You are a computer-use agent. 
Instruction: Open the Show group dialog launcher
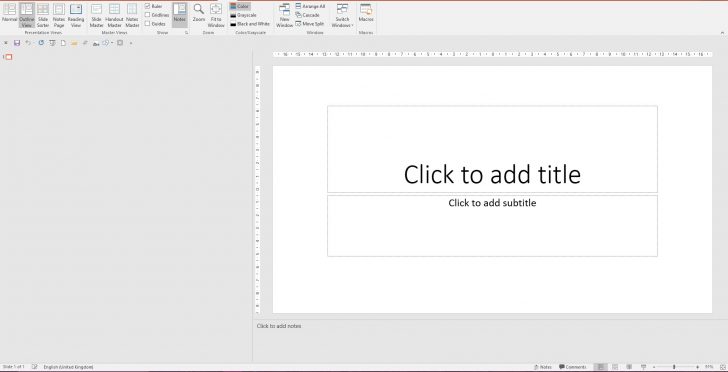click(x=186, y=33)
